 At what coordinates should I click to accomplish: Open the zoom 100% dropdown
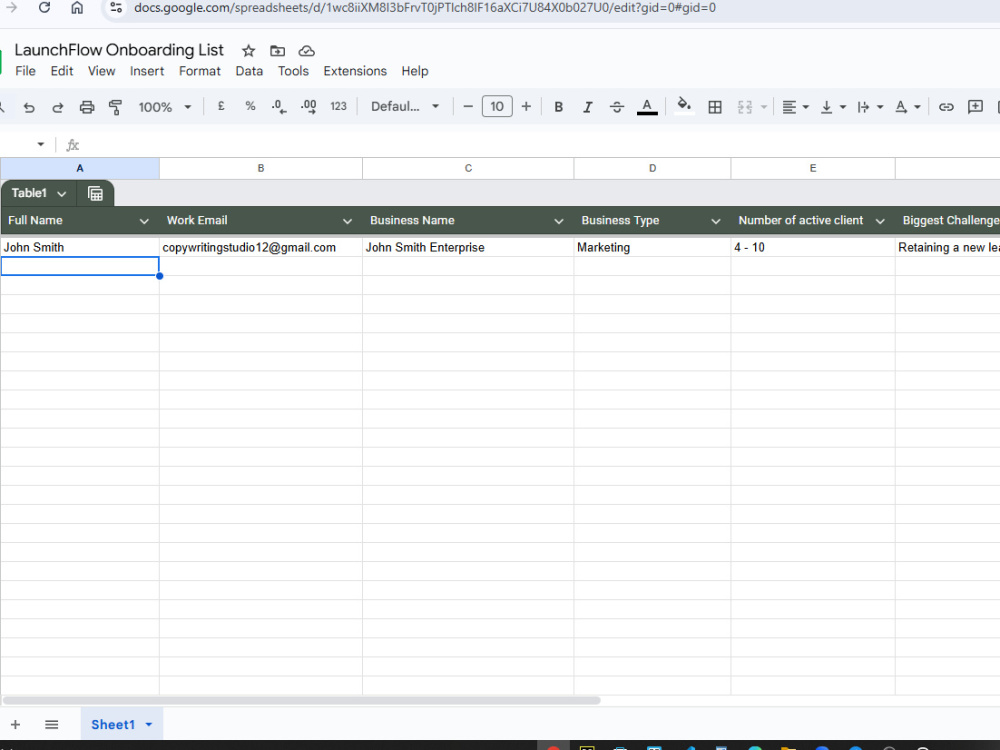(165, 107)
